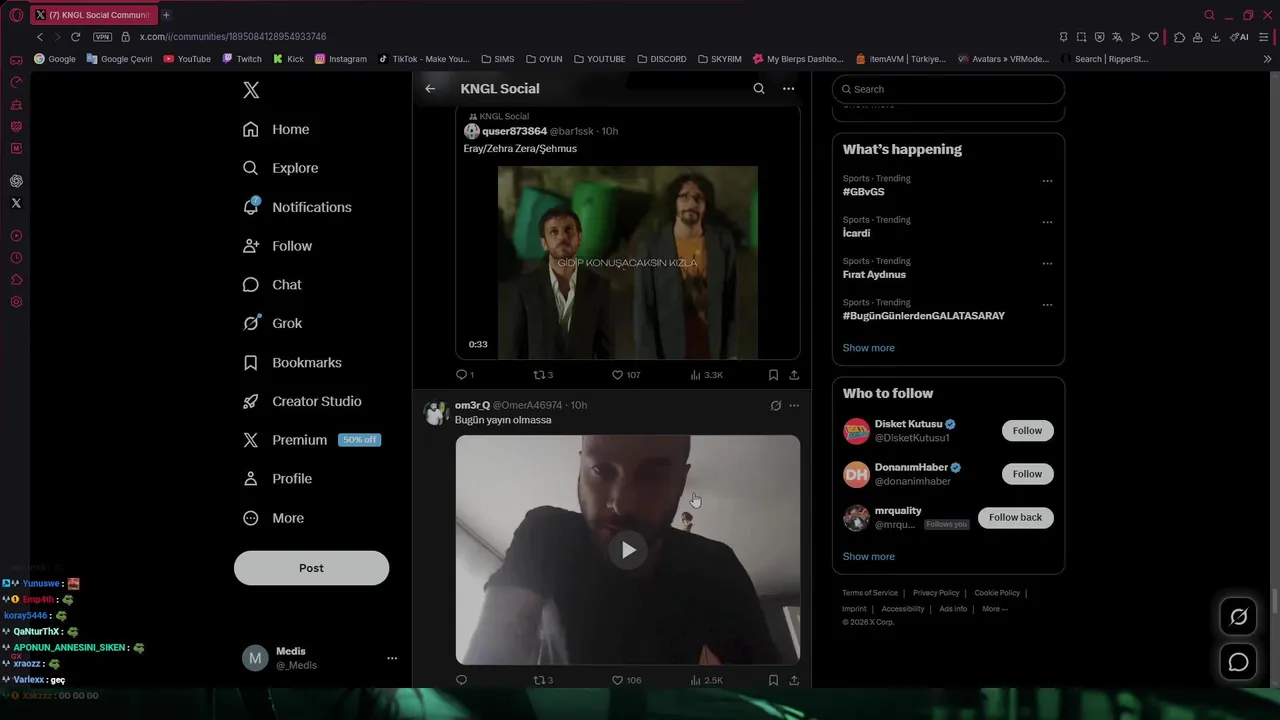Repost quser873864 post
The width and height of the screenshot is (1280, 720).
tap(543, 375)
